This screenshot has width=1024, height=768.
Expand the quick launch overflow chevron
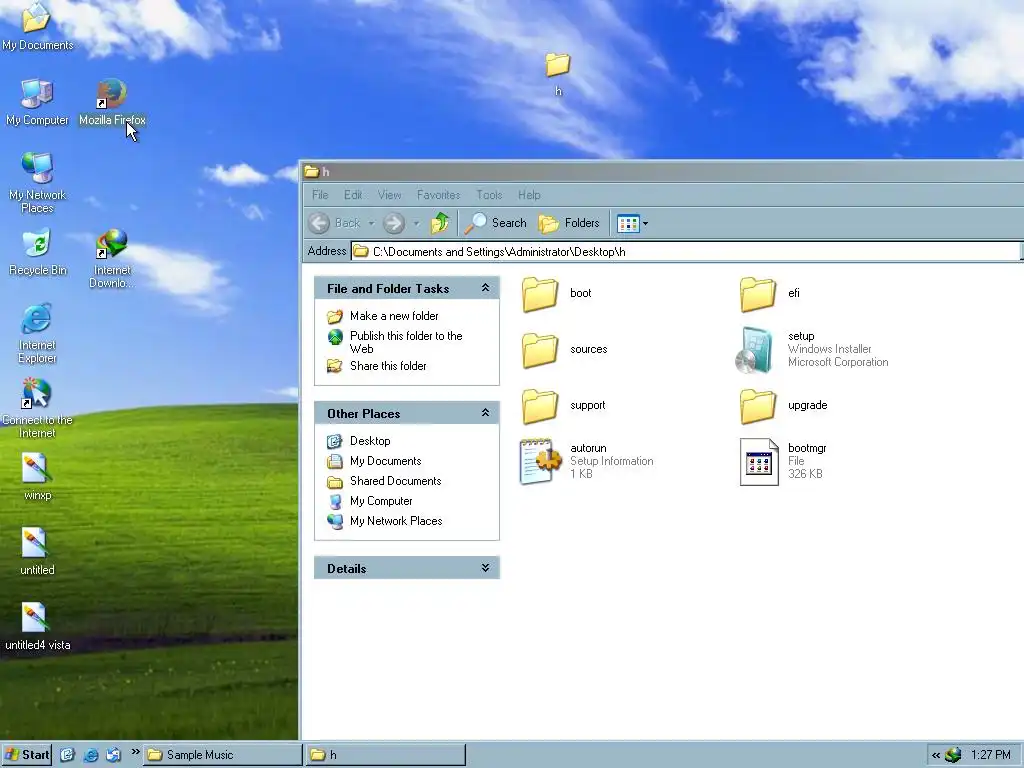(x=135, y=752)
